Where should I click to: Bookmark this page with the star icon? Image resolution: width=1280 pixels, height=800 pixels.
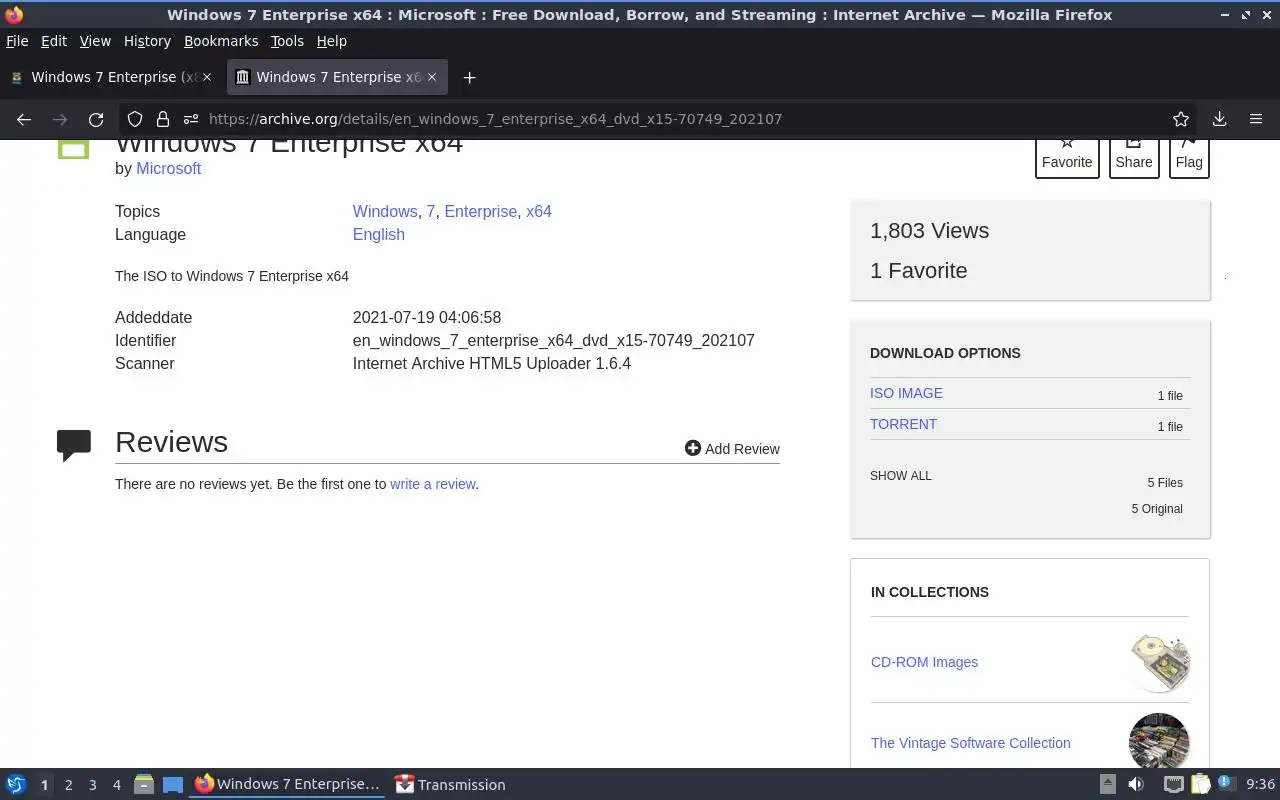1181,119
